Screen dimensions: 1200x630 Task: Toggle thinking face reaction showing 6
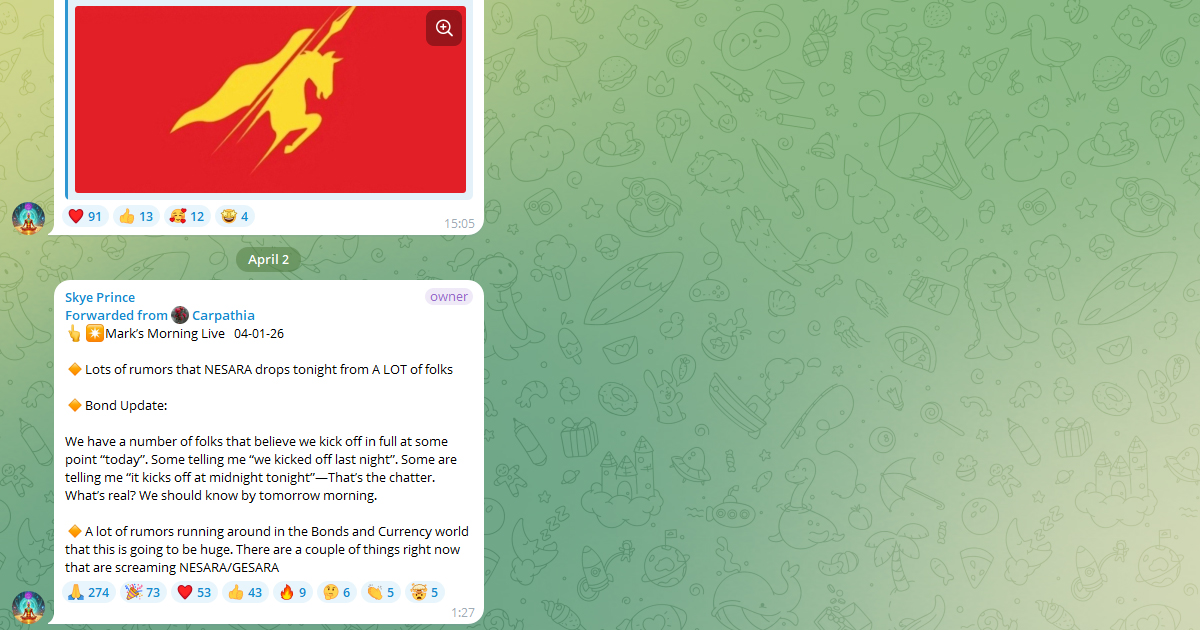coord(336,592)
